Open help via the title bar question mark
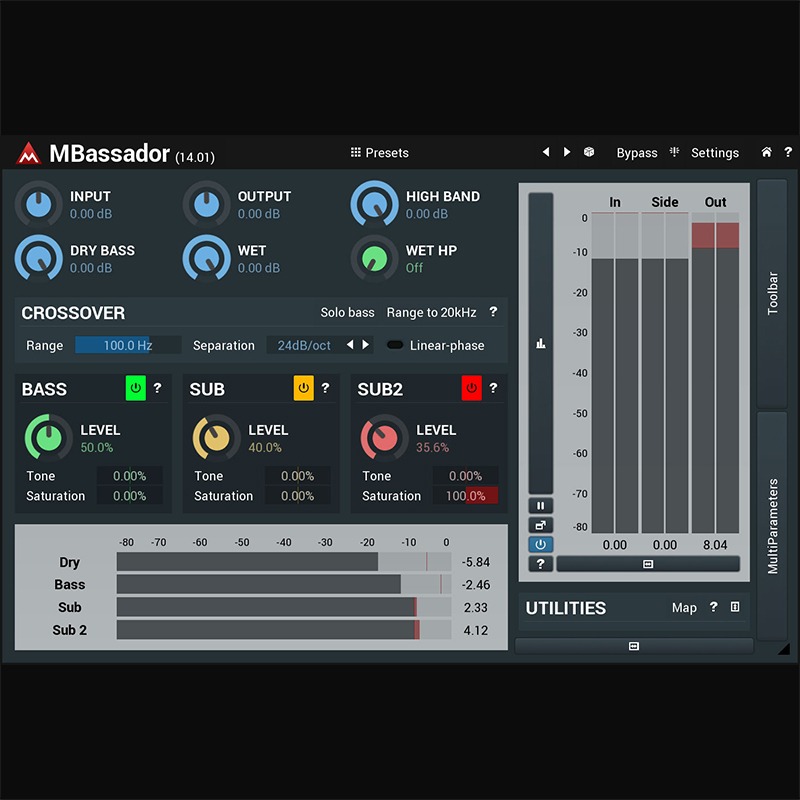Screen dimensions: 800x800 pos(788,152)
